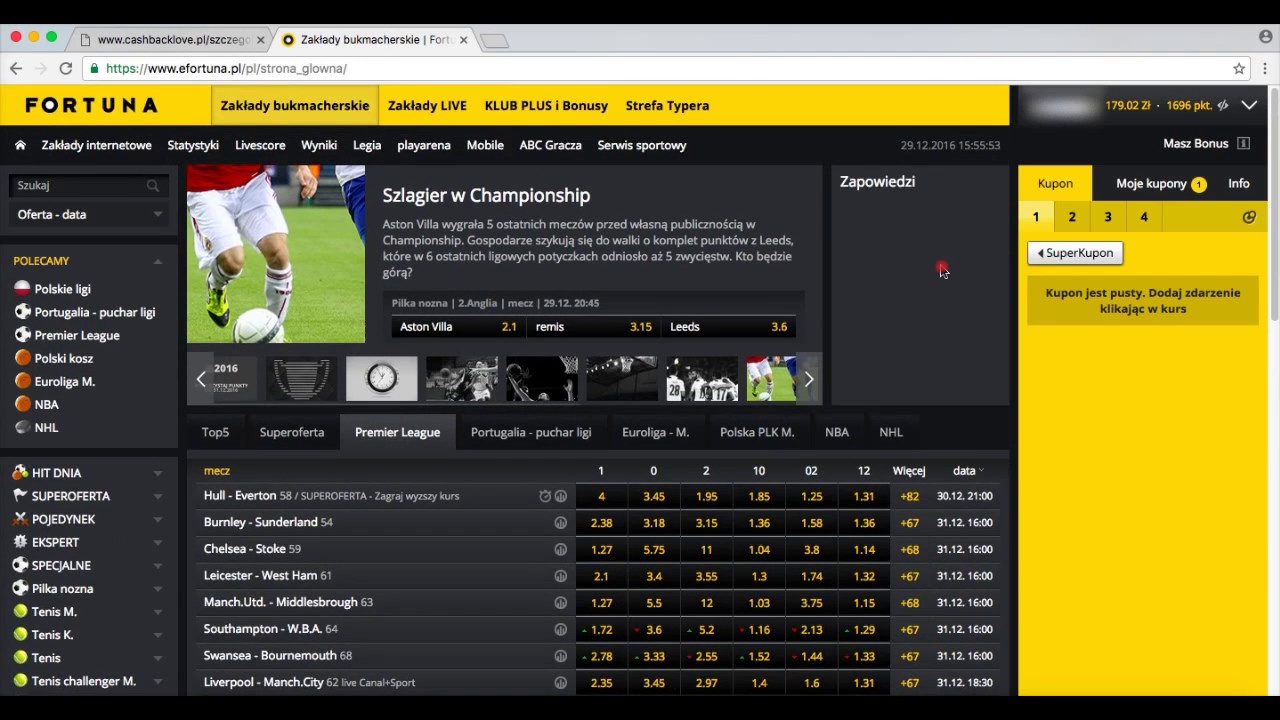The height and width of the screenshot is (720, 1280).
Task: Click browser back arrow
Action: [x=16, y=69]
